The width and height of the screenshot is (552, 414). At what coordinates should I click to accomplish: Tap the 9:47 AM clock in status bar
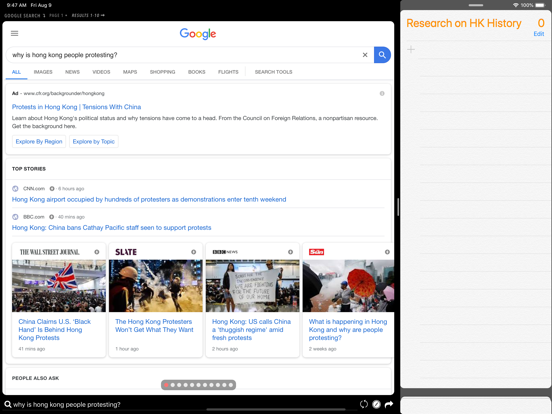pyautogui.click(x=17, y=5)
